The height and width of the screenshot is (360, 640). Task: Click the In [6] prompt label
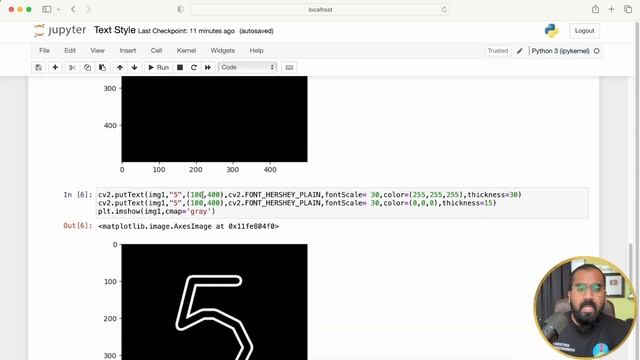pyautogui.click(x=78, y=195)
